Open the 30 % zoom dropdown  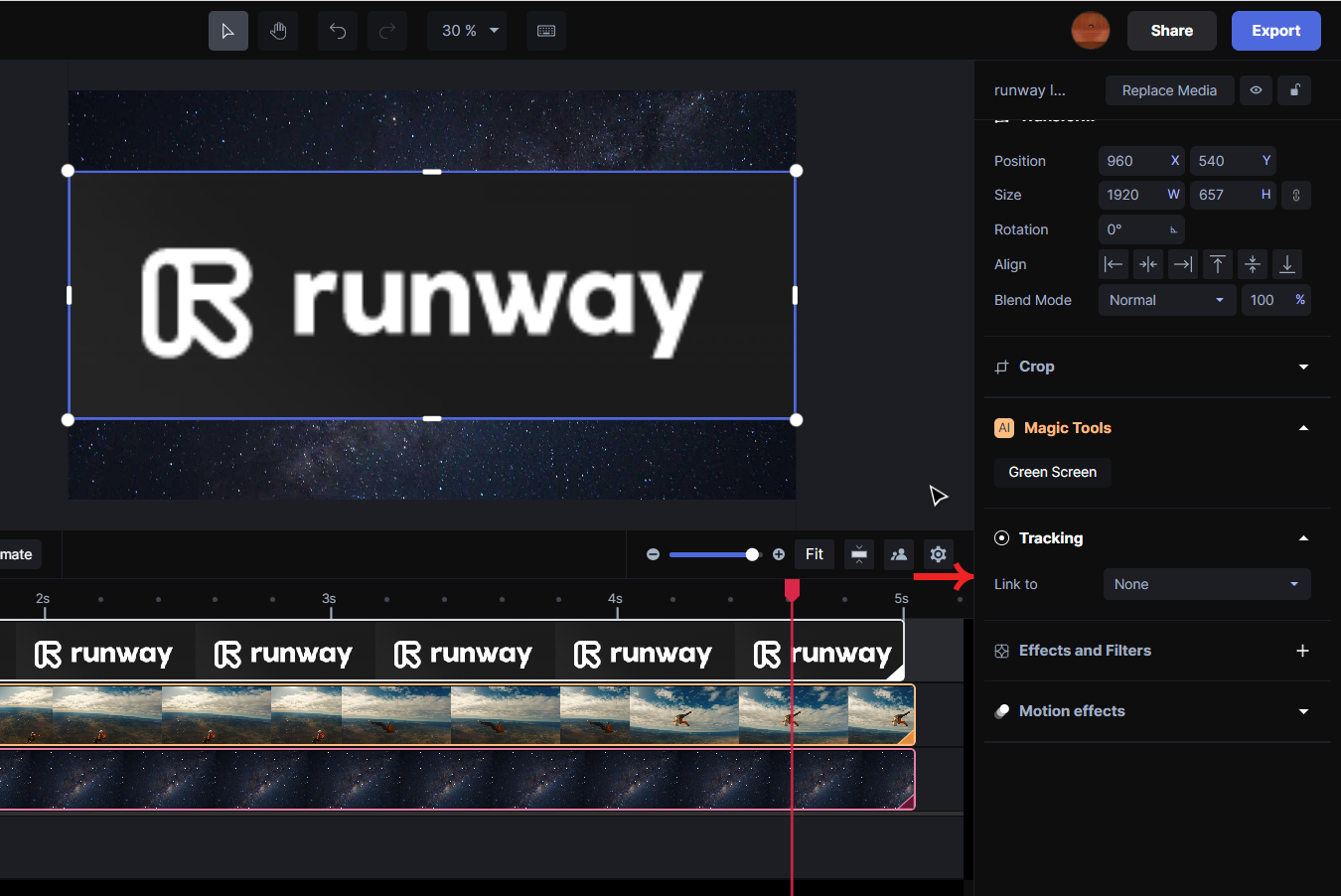[467, 31]
